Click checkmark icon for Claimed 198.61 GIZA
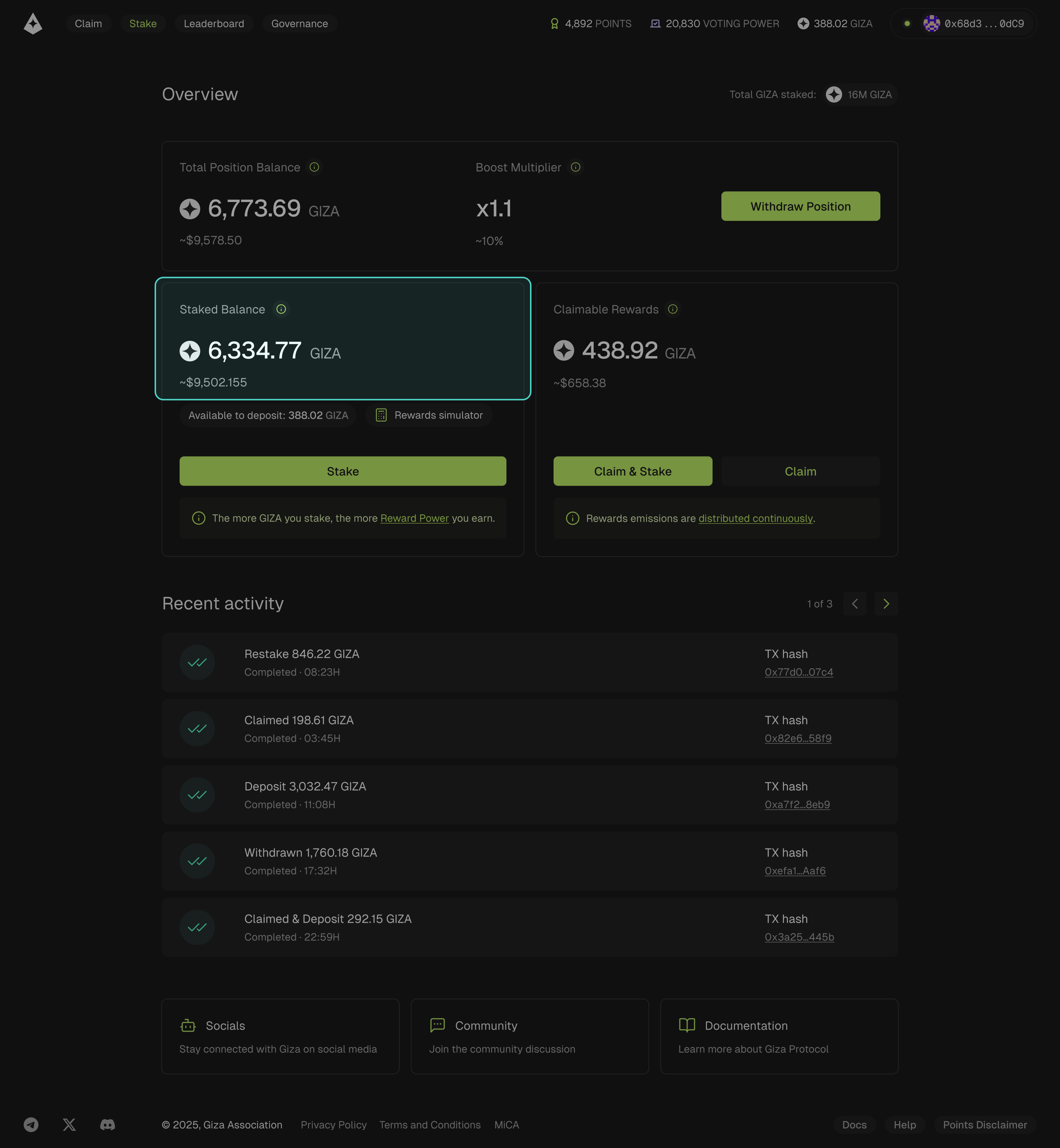Screen dimensions: 1060x1148 tap(197, 729)
